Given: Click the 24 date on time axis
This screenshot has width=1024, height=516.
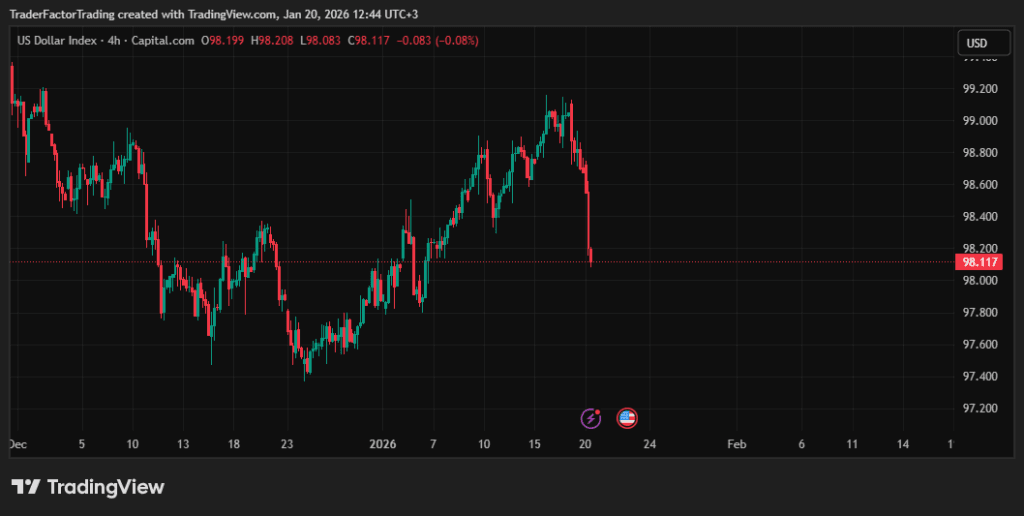Looking at the screenshot, I should point(651,444).
